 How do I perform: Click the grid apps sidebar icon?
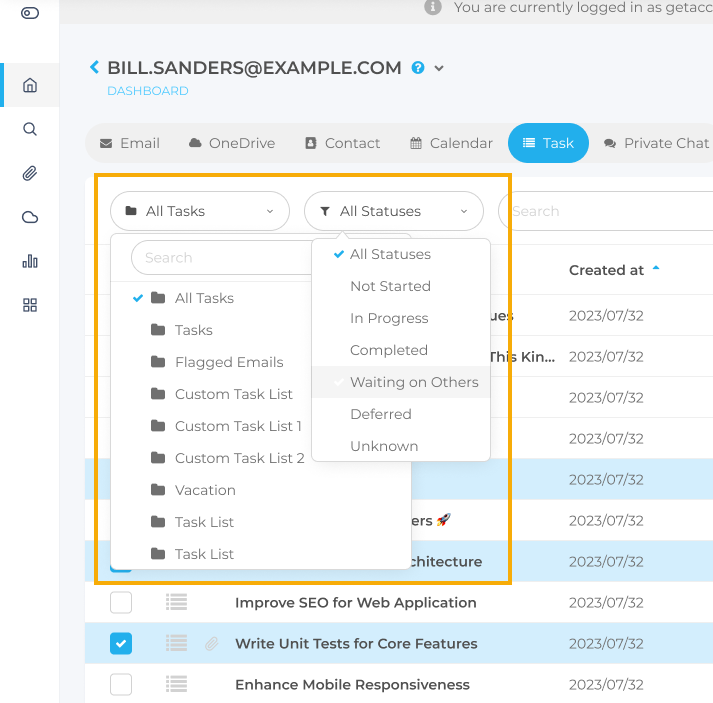[x=30, y=305]
